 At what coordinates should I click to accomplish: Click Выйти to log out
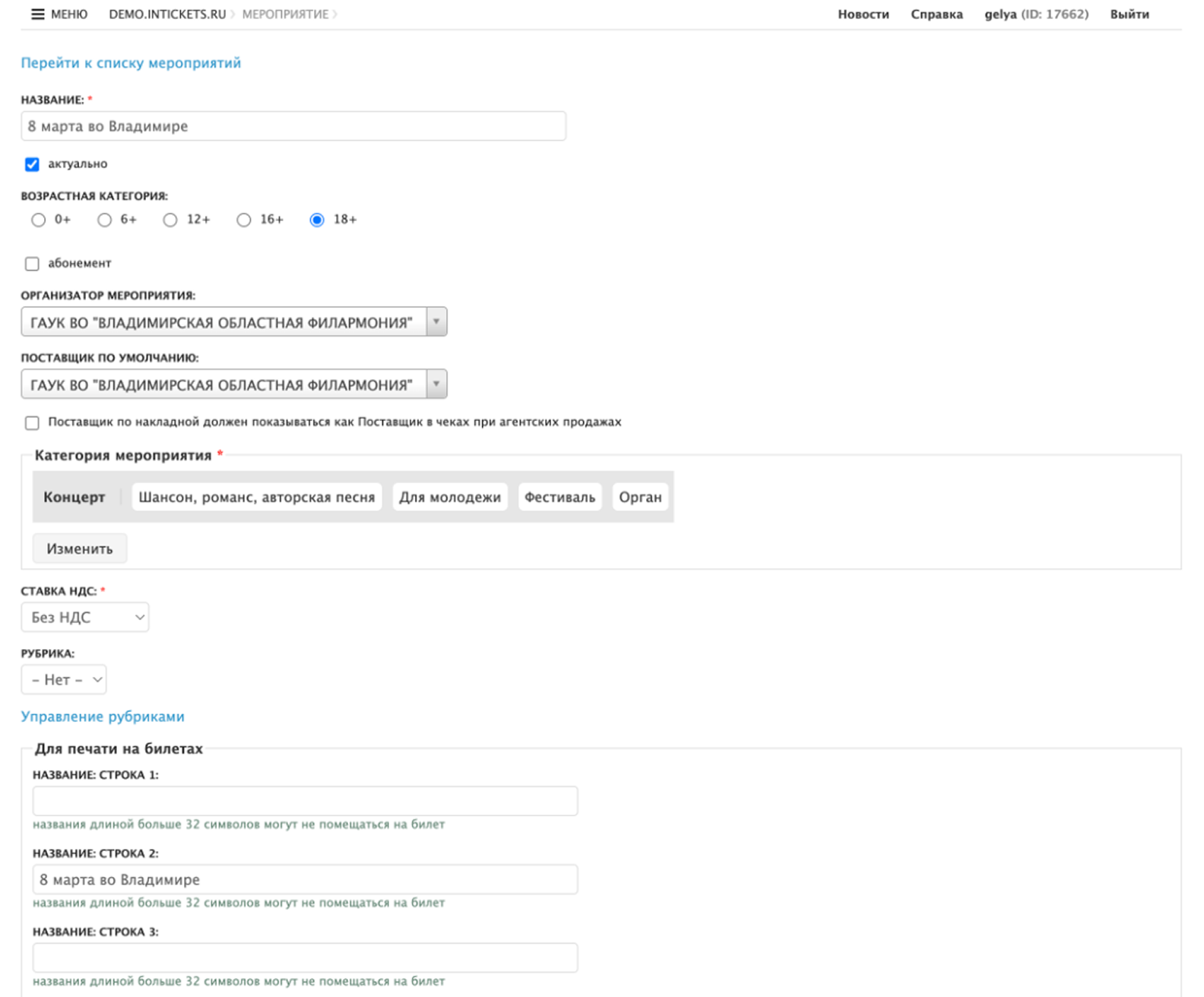(x=1129, y=14)
